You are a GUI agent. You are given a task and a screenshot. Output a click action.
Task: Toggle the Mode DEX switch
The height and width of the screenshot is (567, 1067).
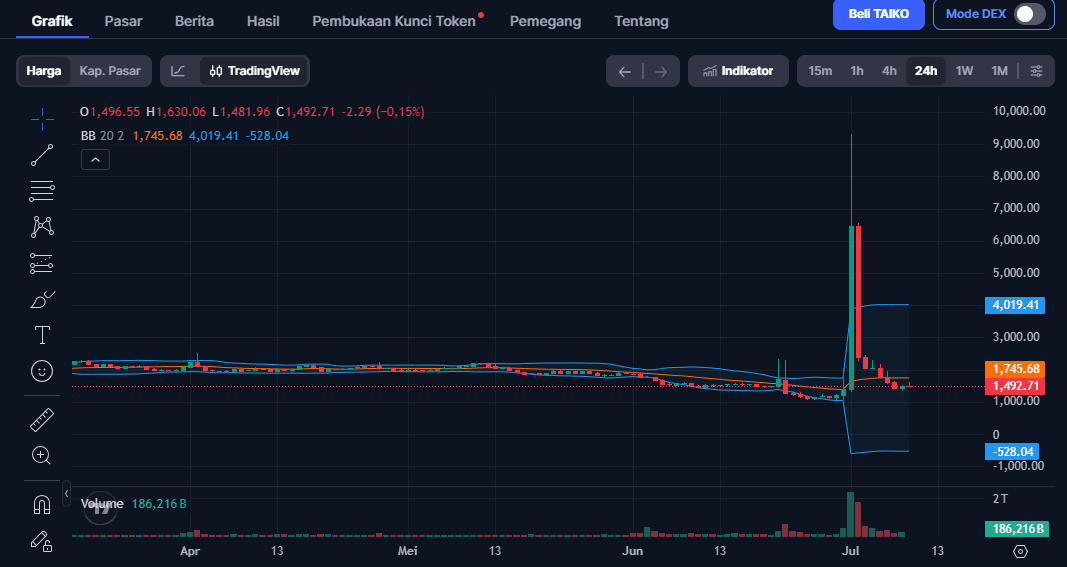pos(1030,14)
